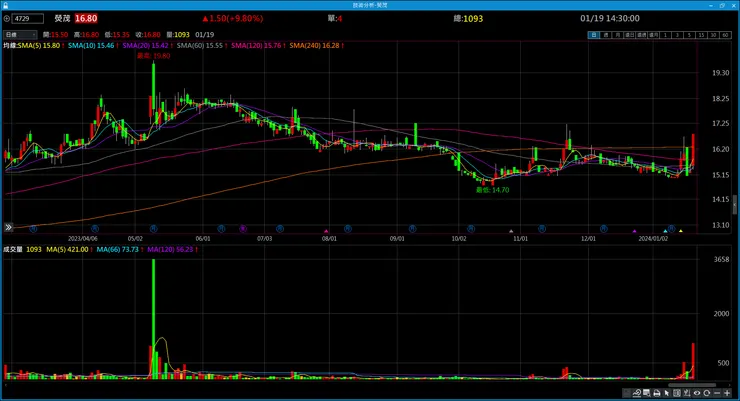The height and width of the screenshot is (401, 740).
Task: Click the refresh chart circular arrow icon
Action: (706, 393)
